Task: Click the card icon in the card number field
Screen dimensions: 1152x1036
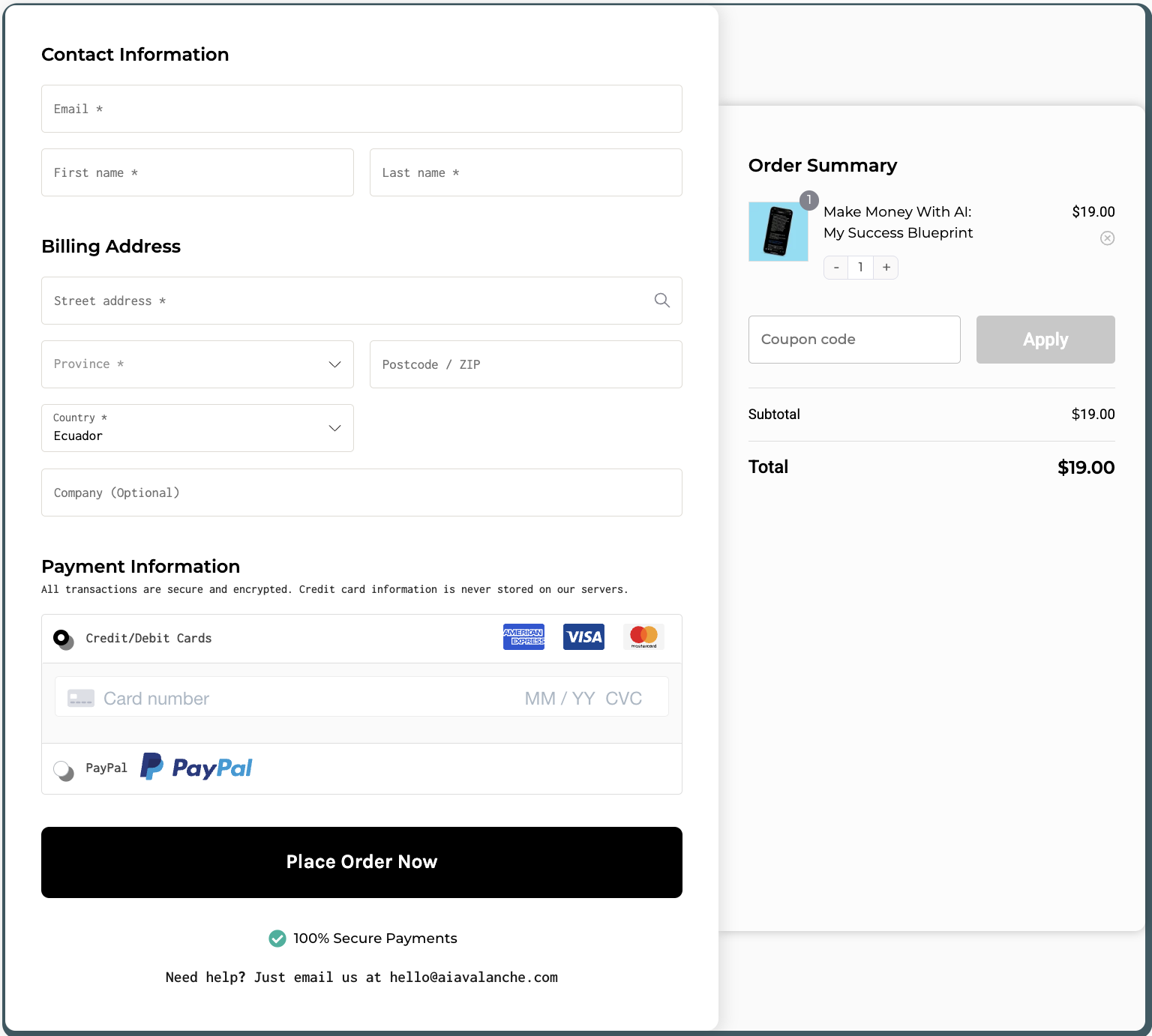Action: click(81, 699)
